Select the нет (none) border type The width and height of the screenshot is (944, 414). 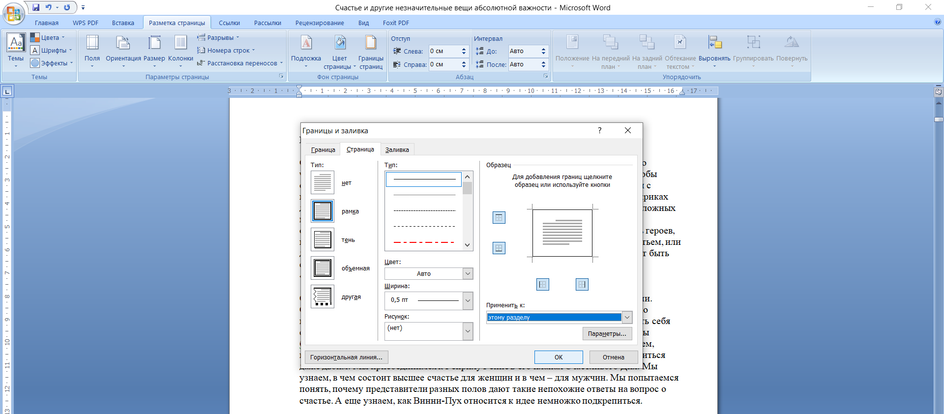tap(322, 182)
